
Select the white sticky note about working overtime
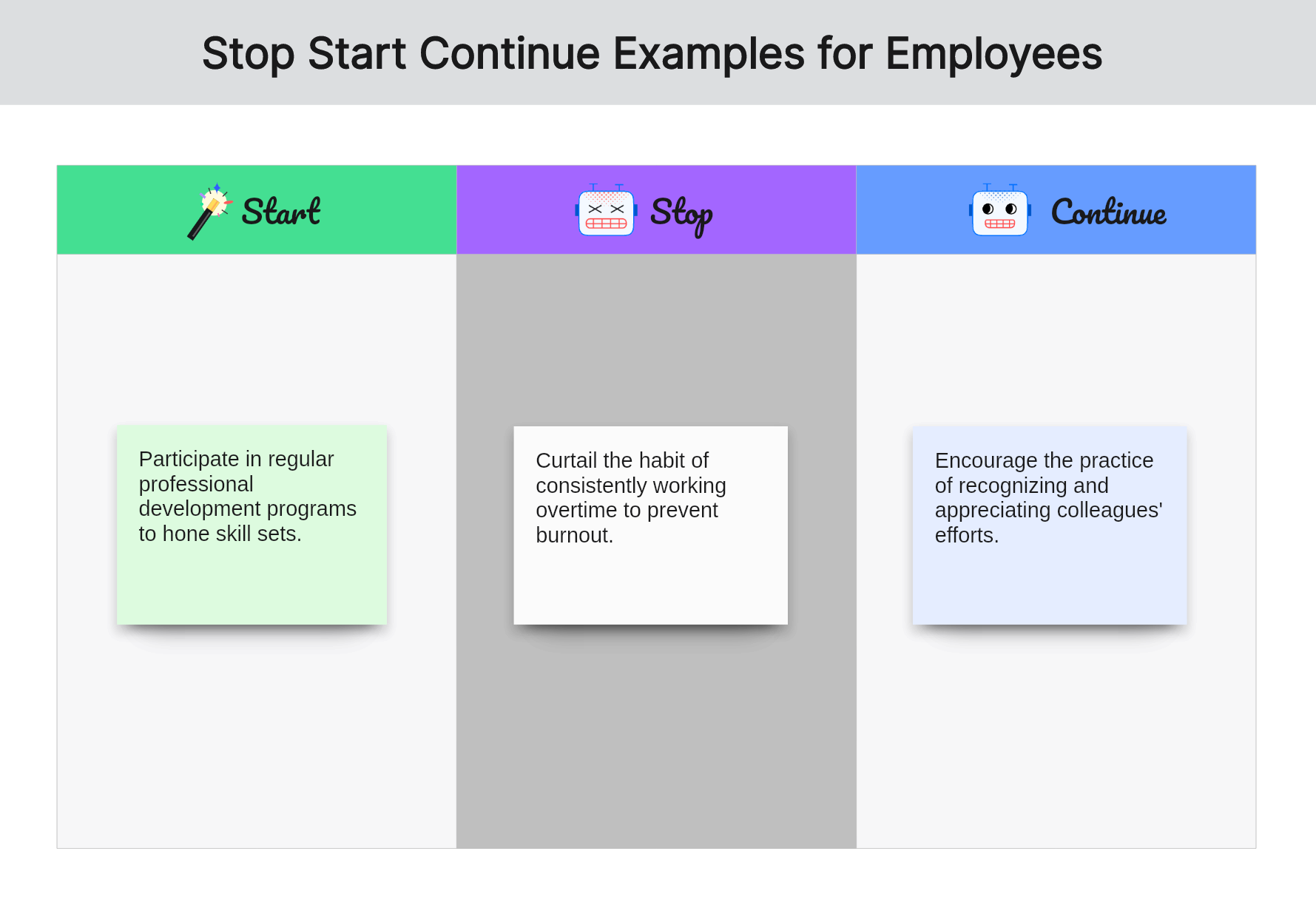coord(651,525)
